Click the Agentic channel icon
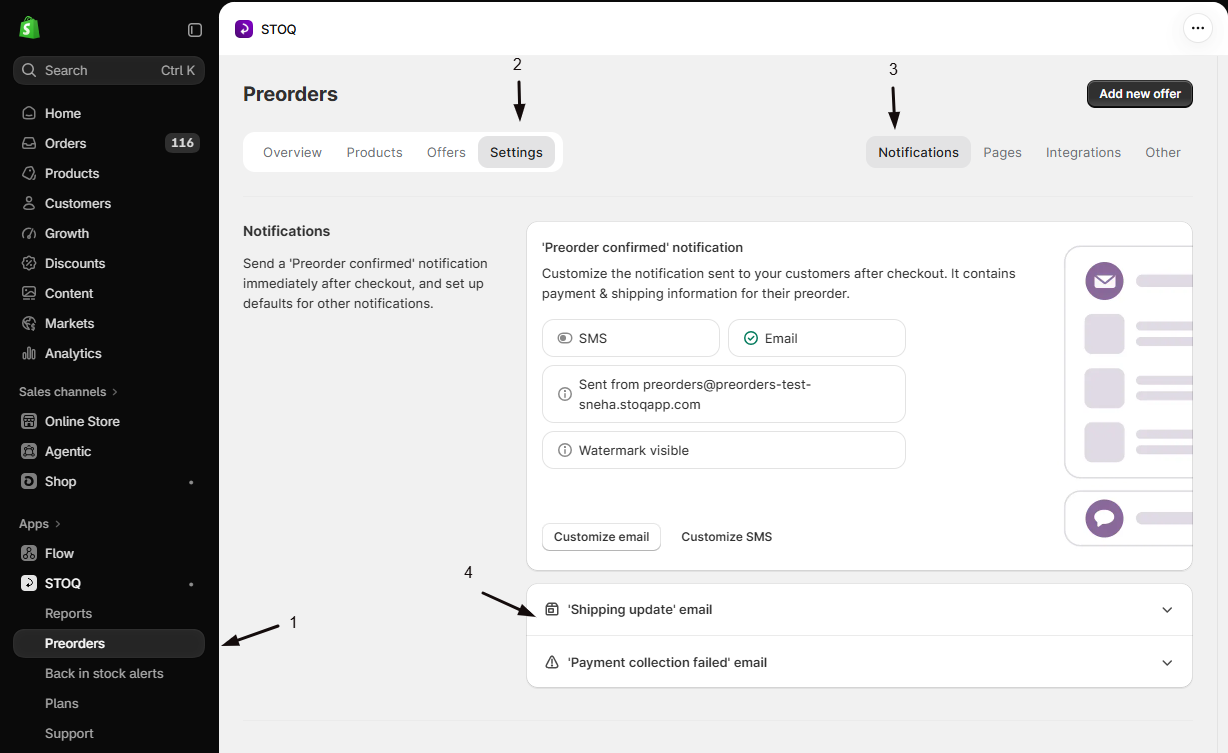The height and width of the screenshot is (753, 1228). click(29, 451)
